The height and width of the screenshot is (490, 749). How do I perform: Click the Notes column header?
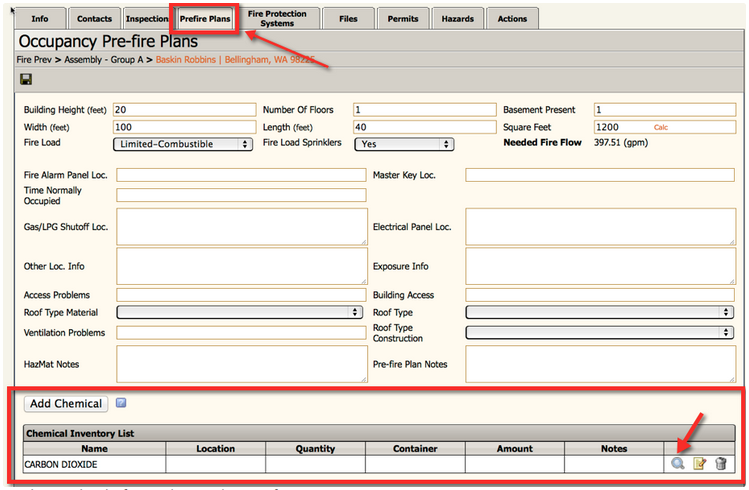tap(614, 448)
